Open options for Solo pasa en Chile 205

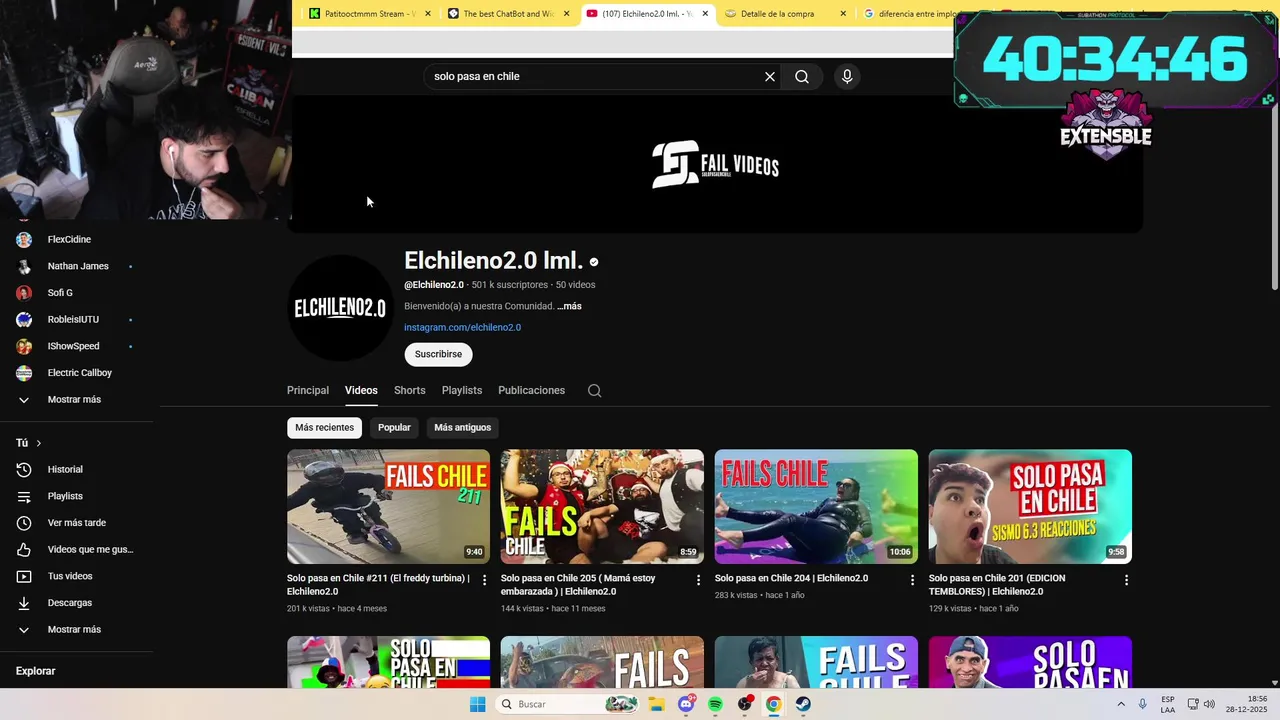pyautogui.click(x=699, y=580)
